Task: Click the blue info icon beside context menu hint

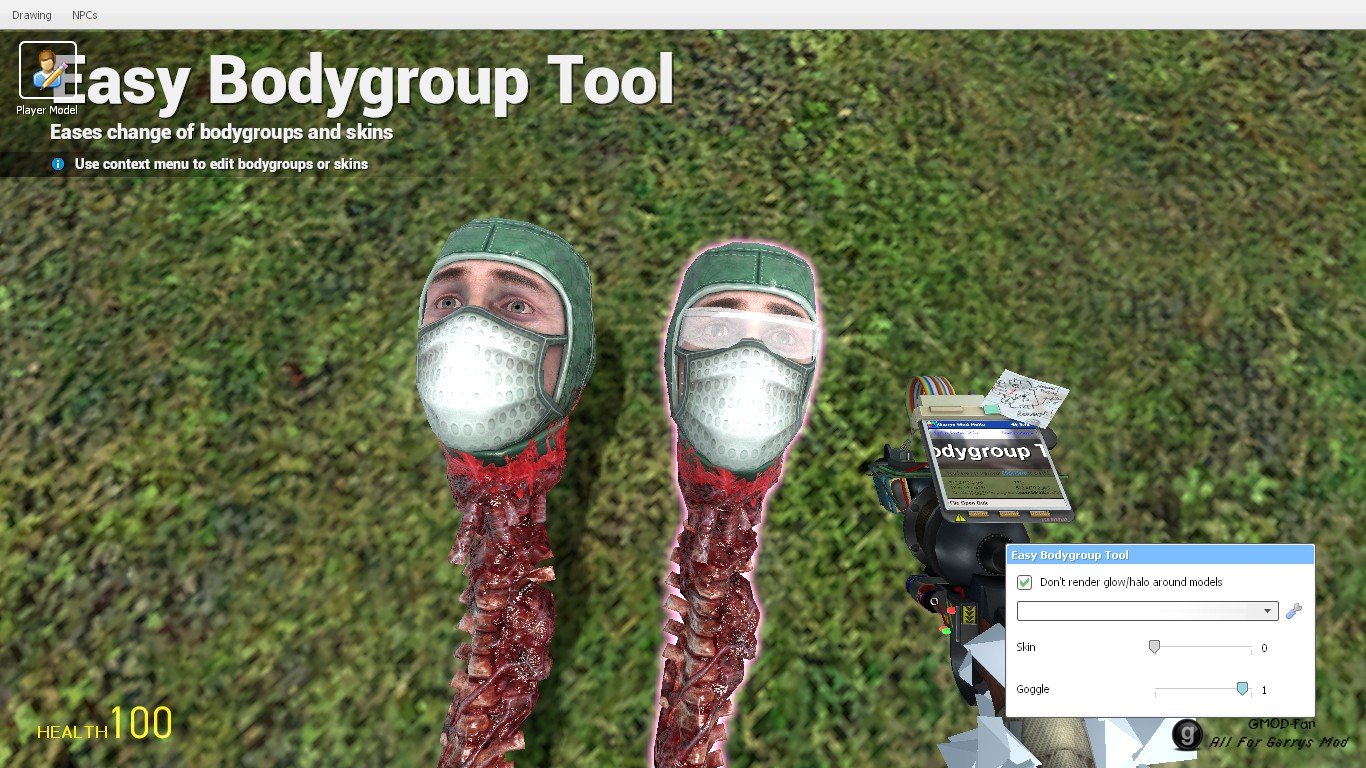Action: 58,164
